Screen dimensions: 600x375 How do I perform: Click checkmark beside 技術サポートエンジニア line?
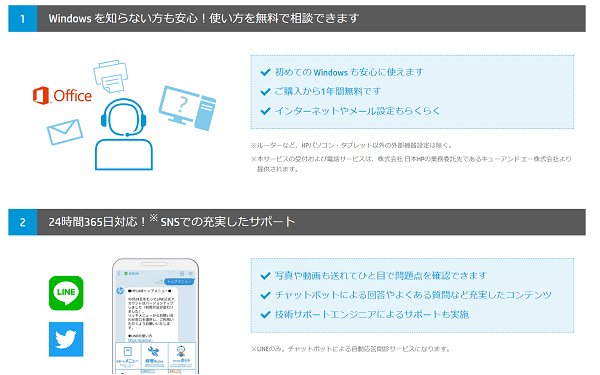pos(265,315)
